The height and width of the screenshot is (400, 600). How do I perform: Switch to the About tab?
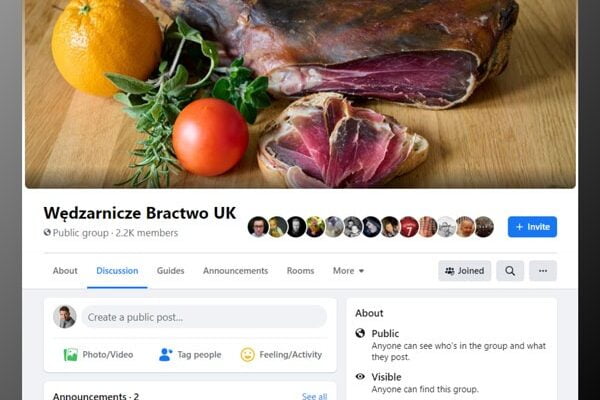point(65,271)
